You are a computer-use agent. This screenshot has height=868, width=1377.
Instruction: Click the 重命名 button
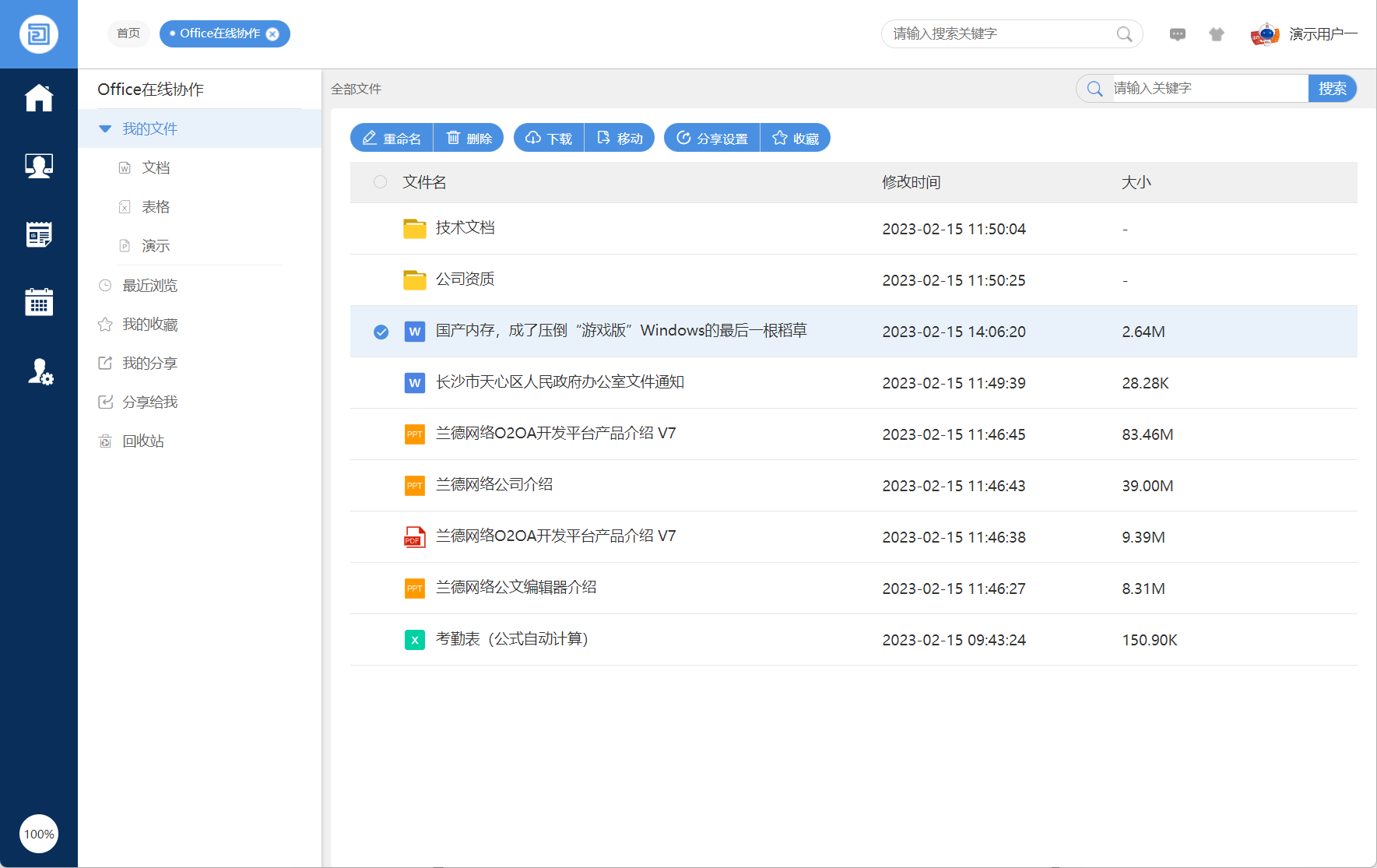392,139
